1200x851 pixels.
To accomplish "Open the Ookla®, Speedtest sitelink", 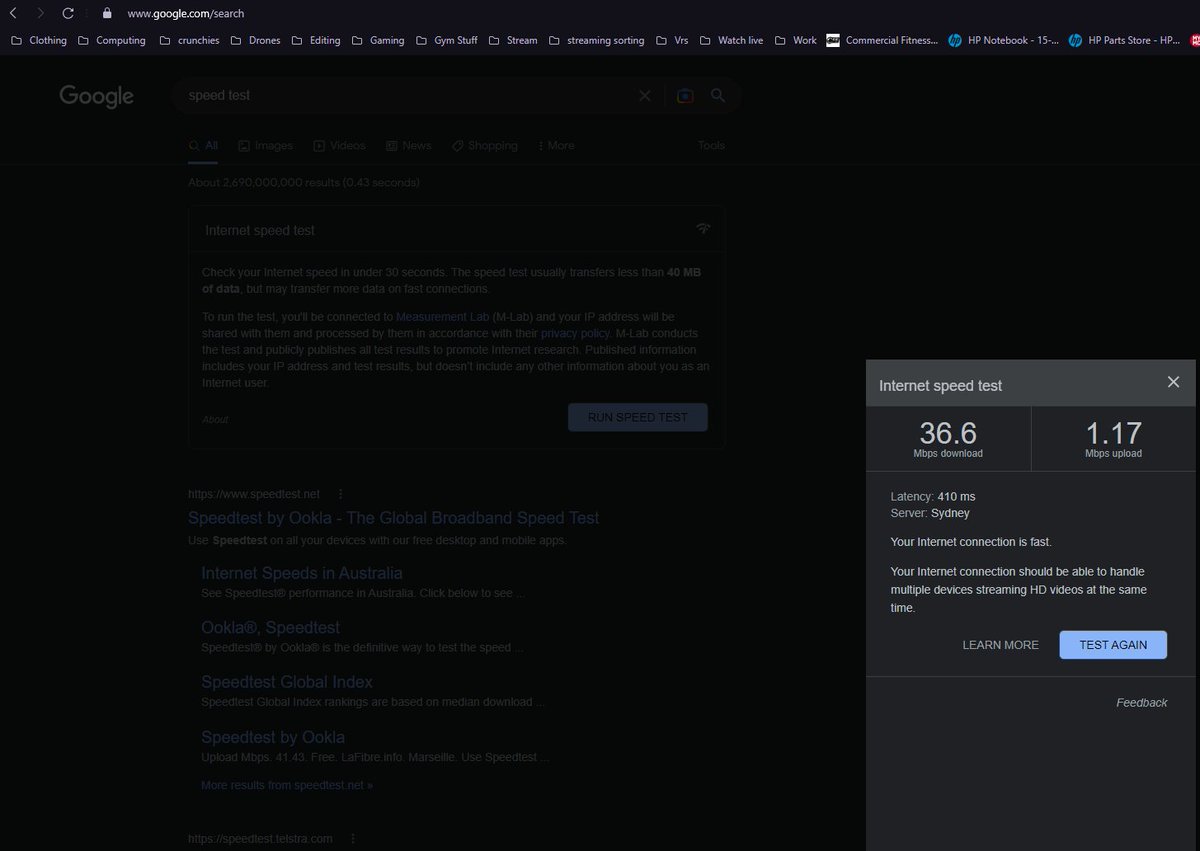I will click(x=270, y=628).
